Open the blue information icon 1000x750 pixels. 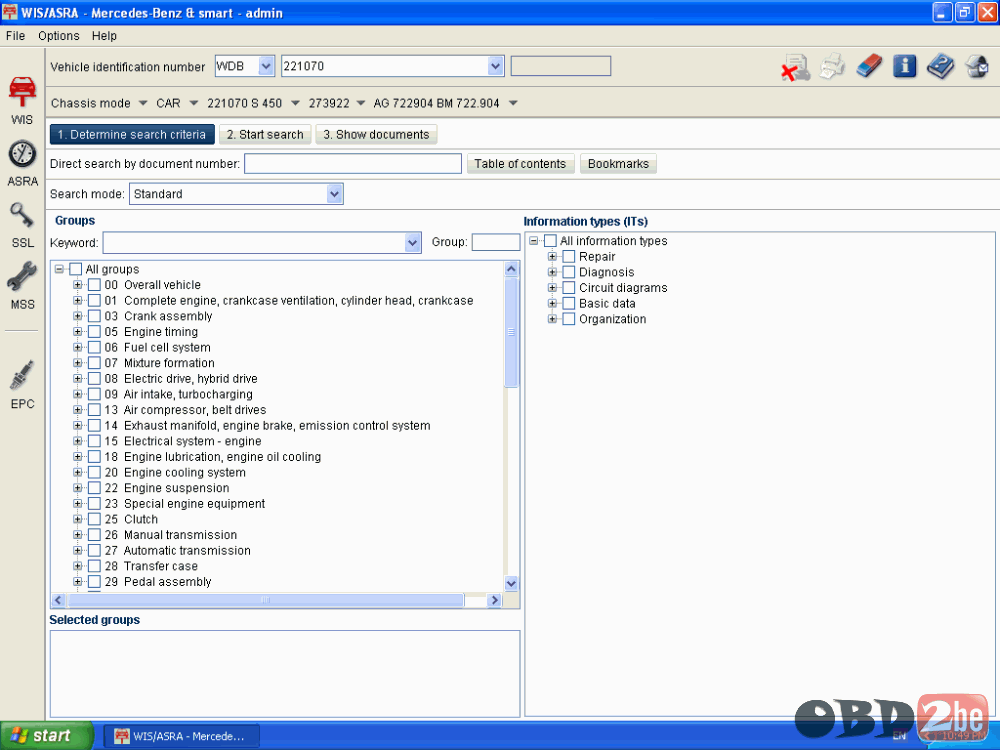pyautogui.click(x=904, y=66)
